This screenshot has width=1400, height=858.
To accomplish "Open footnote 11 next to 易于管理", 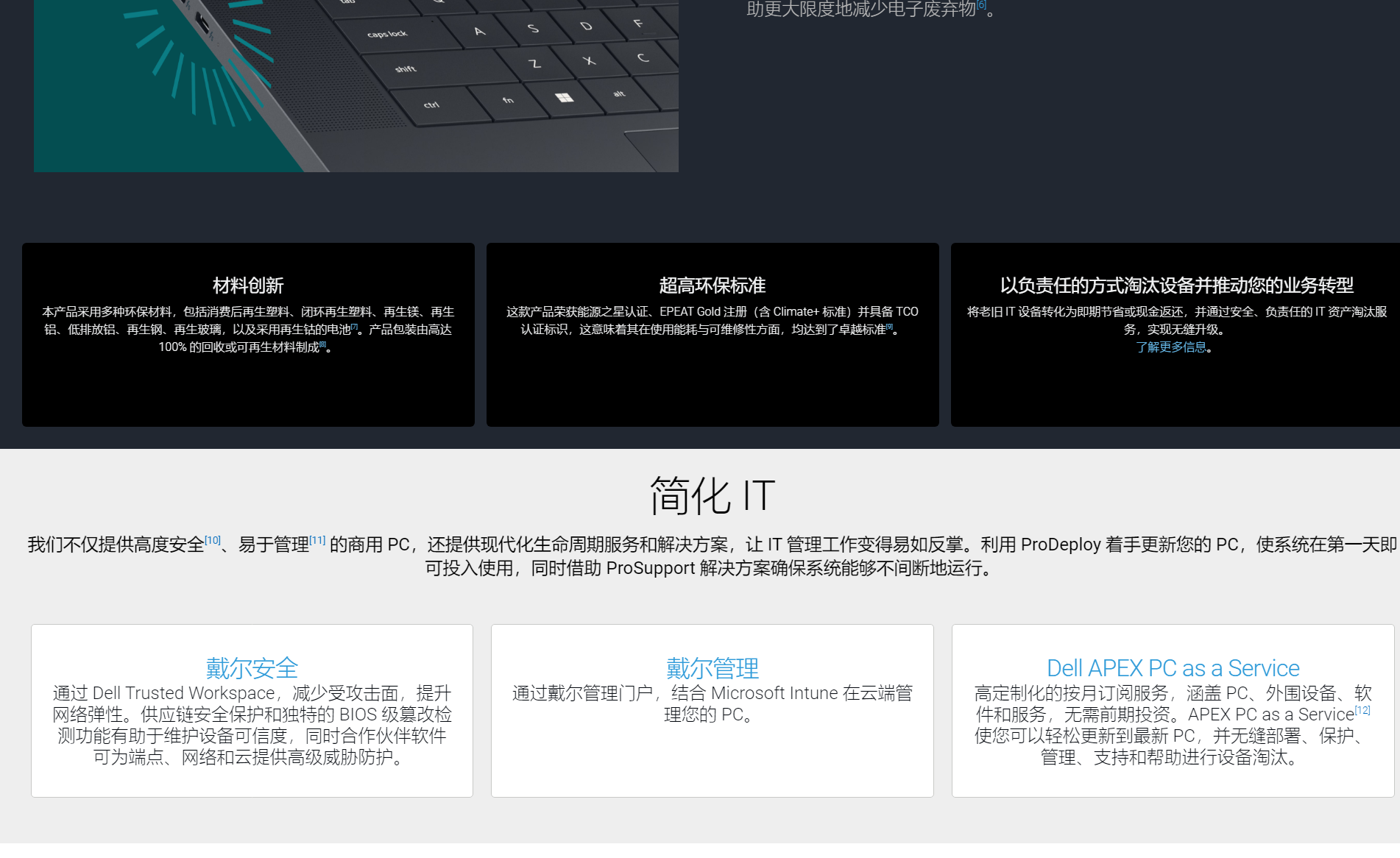I will pyautogui.click(x=317, y=540).
